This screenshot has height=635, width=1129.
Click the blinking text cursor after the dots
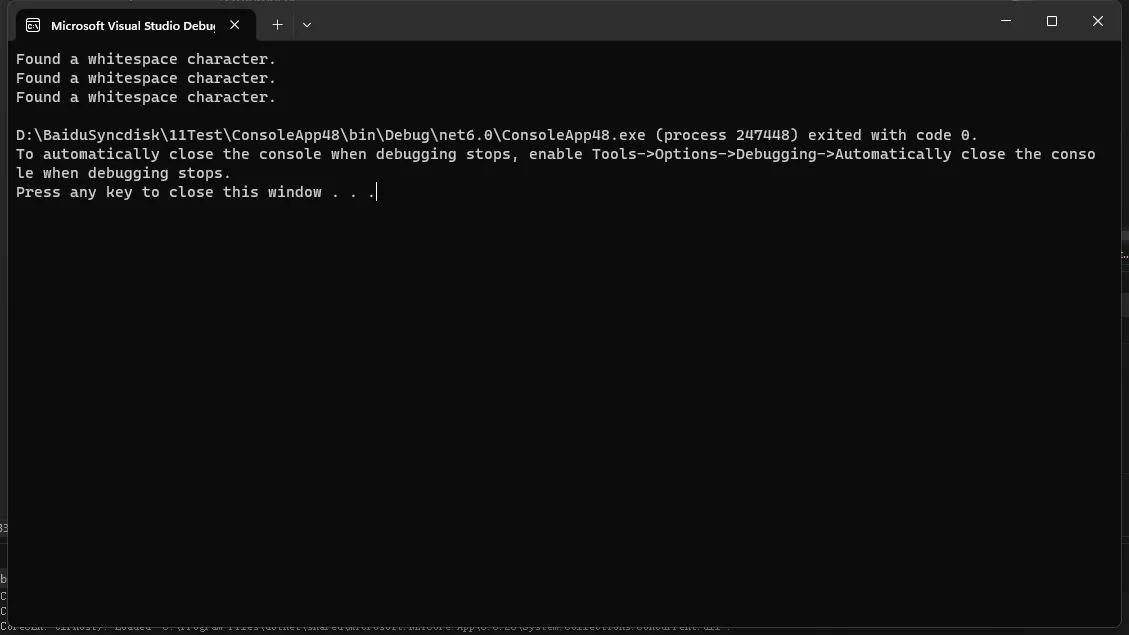tap(377, 192)
